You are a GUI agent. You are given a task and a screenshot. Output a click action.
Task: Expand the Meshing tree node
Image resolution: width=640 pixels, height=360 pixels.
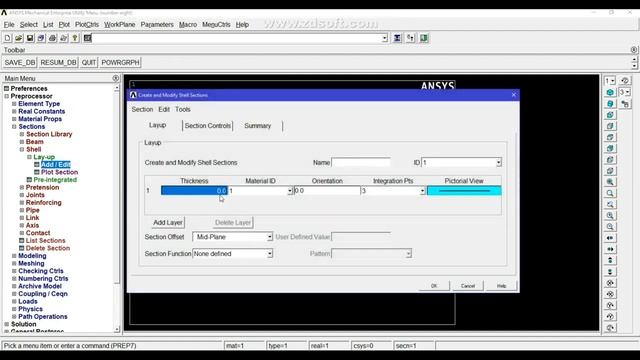point(14,263)
